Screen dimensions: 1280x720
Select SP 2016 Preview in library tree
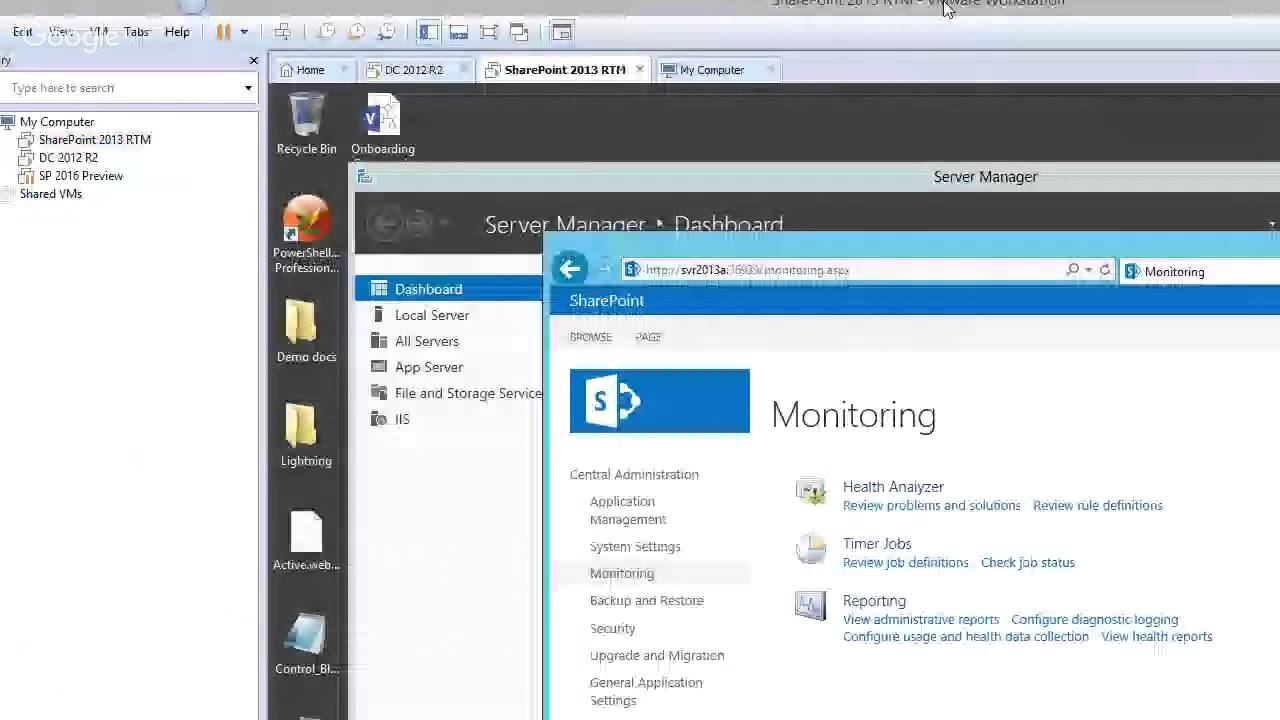[x=80, y=176]
